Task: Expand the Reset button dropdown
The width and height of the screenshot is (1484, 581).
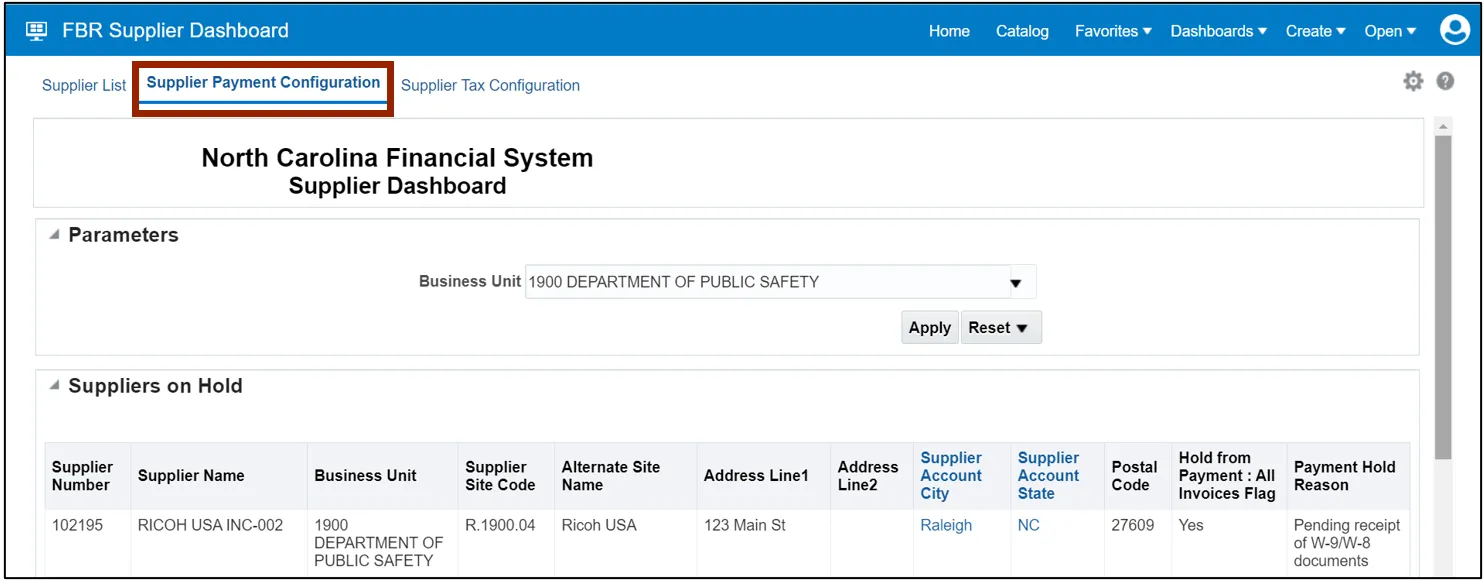Action: (1000, 328)
